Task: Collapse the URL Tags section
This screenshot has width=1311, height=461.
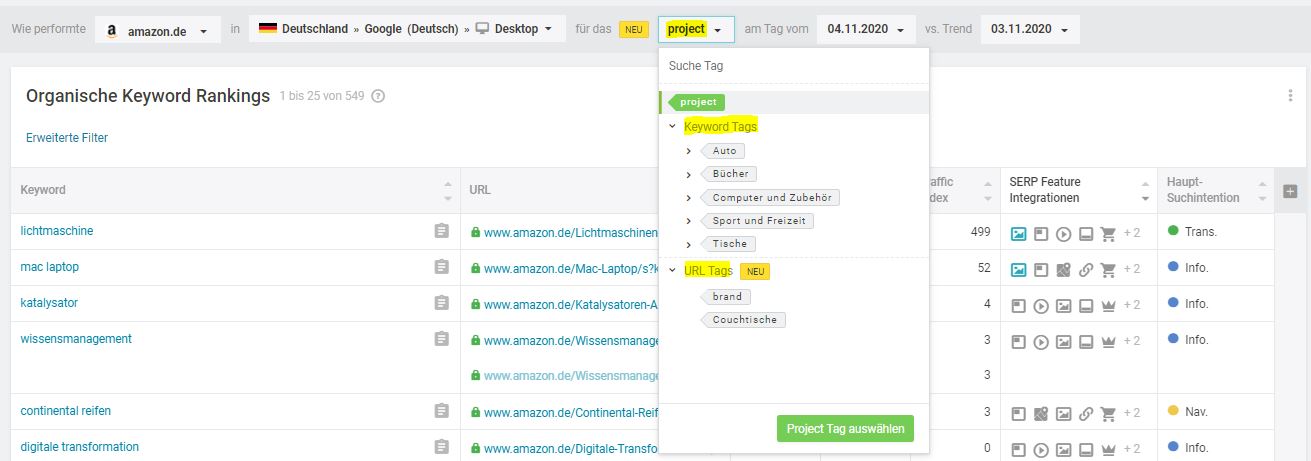Action: pyautogui.click(x=673, y=270)
